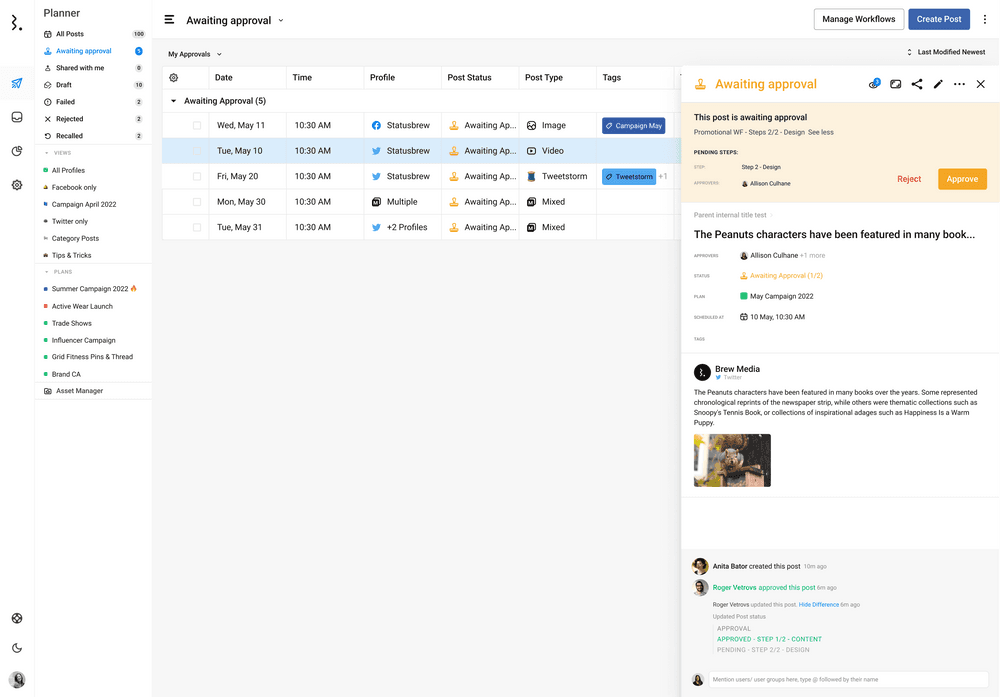The width and height of the screenshot is (1000, 697).
Task: Open the Reports pie chart icon
Action: point(17,151)
